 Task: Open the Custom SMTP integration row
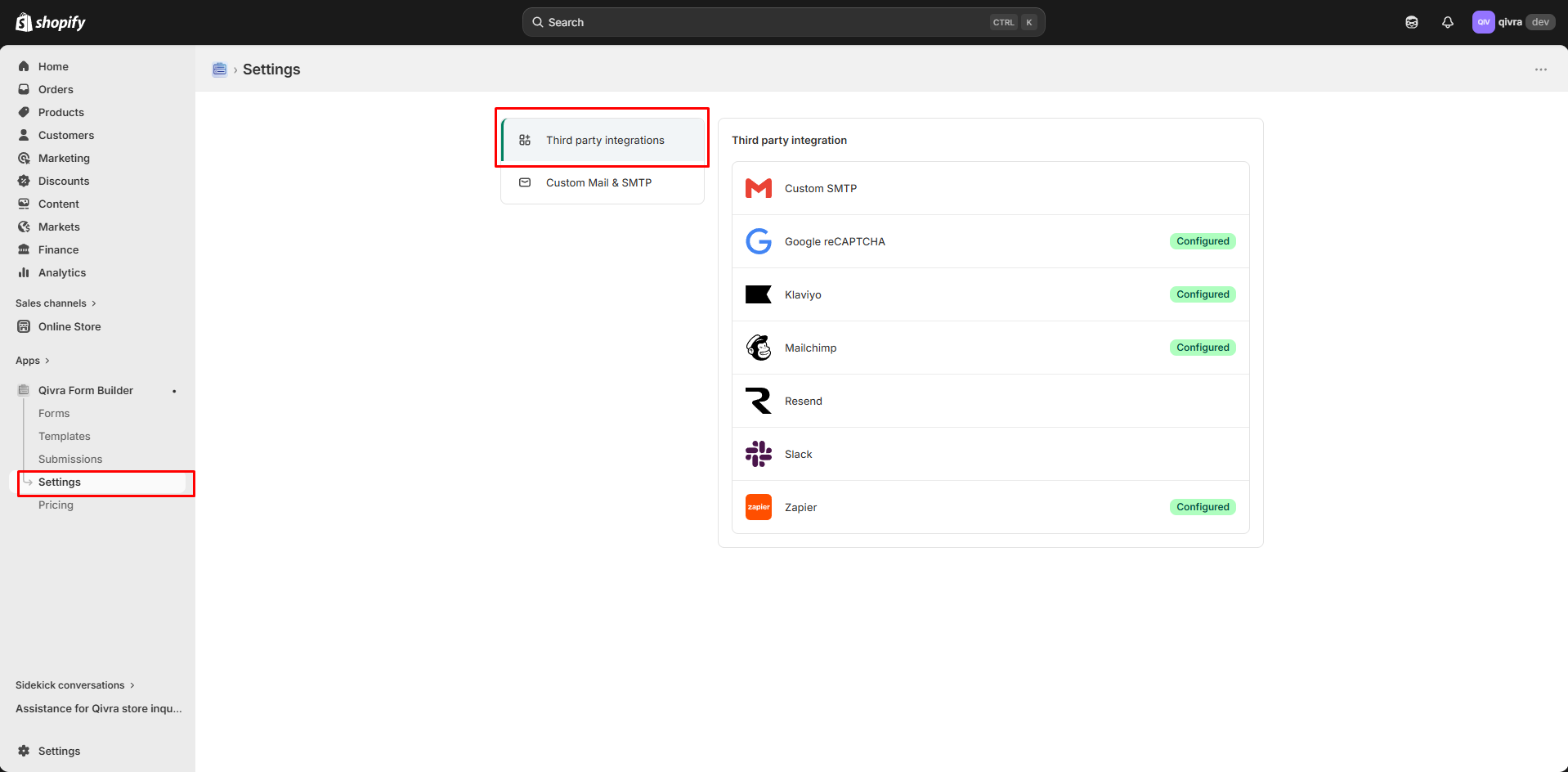click(991, 188)
